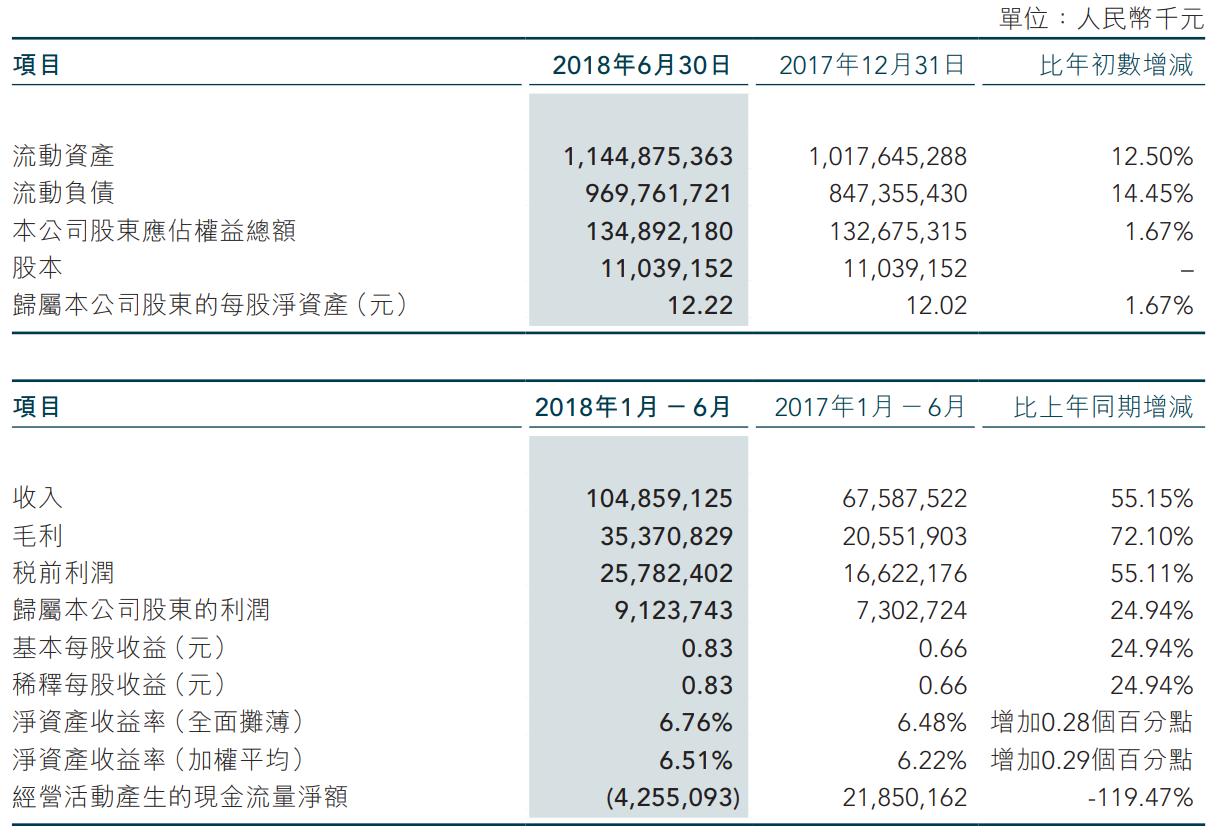Select the 2018年6月30日 column header
This screenshot has width=1217, height=839.
[641, 66]
